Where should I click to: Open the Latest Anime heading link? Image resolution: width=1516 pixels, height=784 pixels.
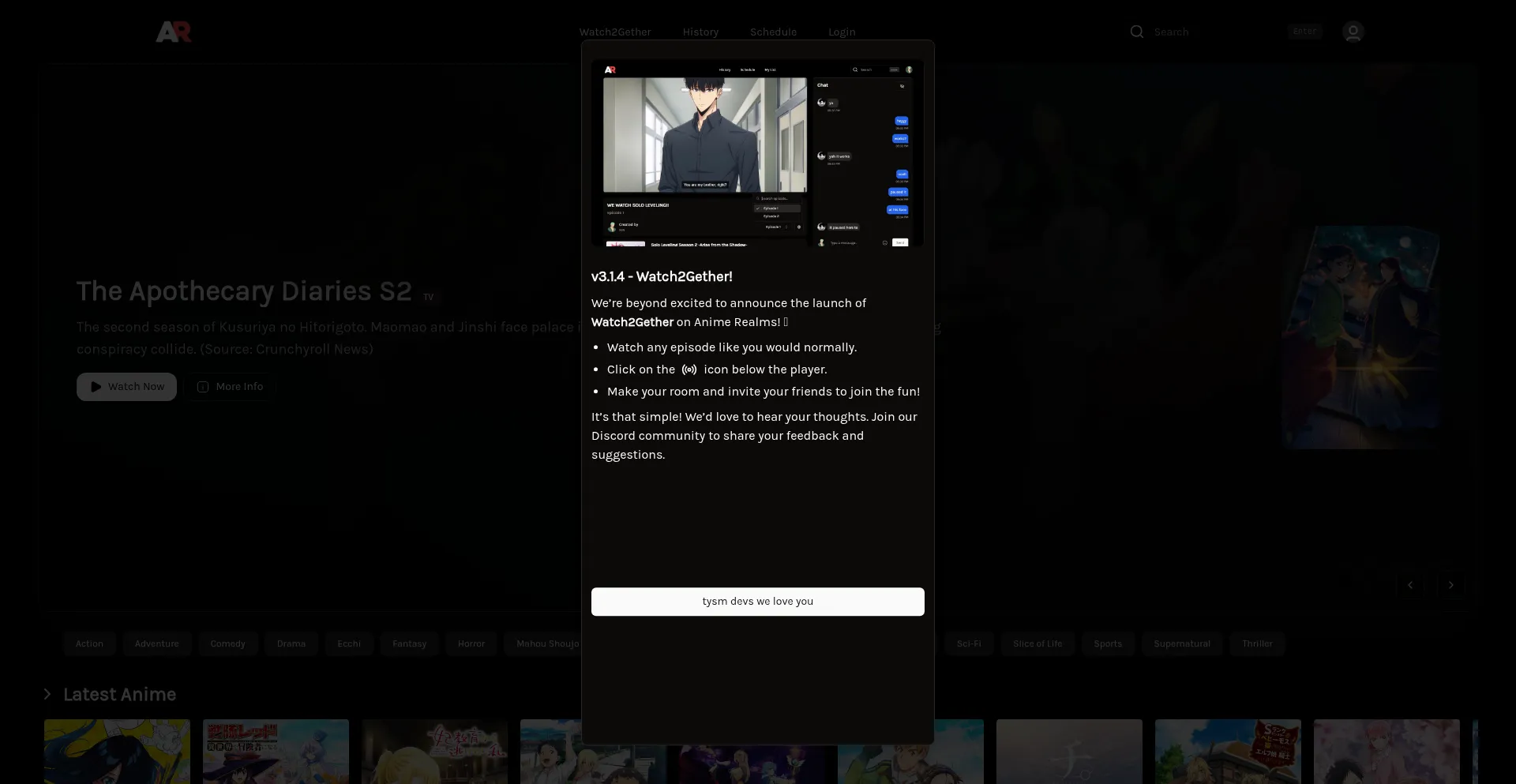[119, 695]
